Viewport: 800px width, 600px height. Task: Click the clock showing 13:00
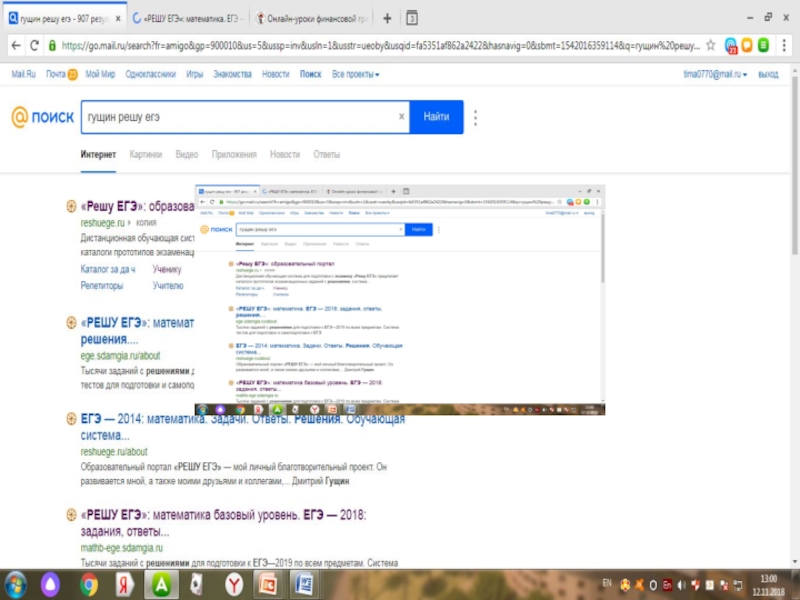tap(768, 579)
